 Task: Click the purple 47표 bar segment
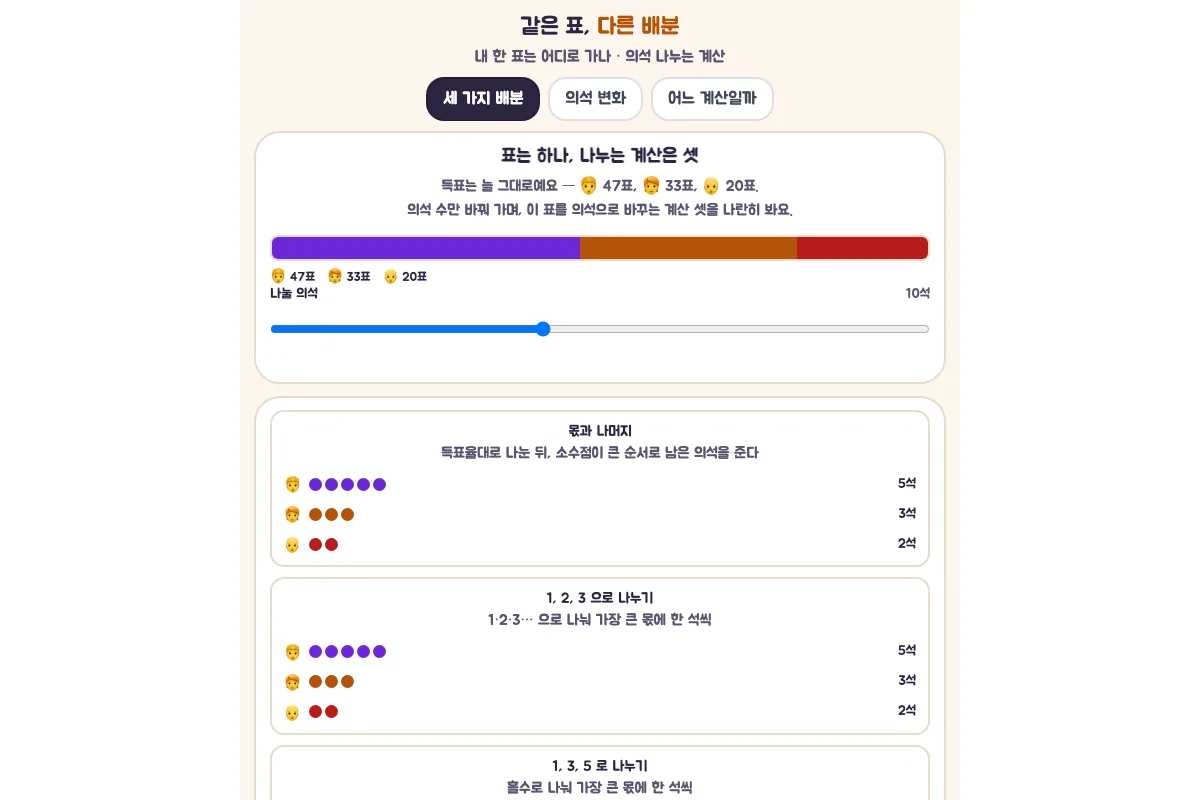tap(426, 248)
